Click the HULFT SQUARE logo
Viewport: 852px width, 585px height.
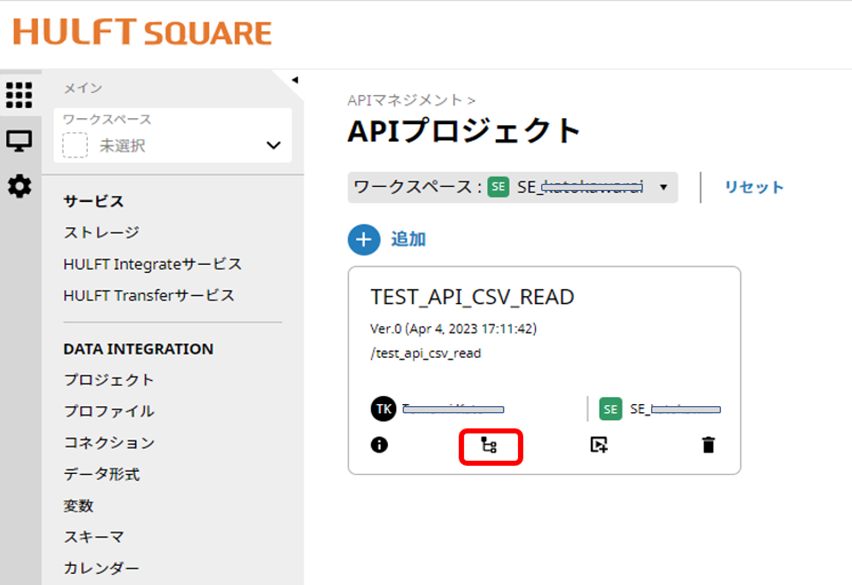tap(142, 31)
